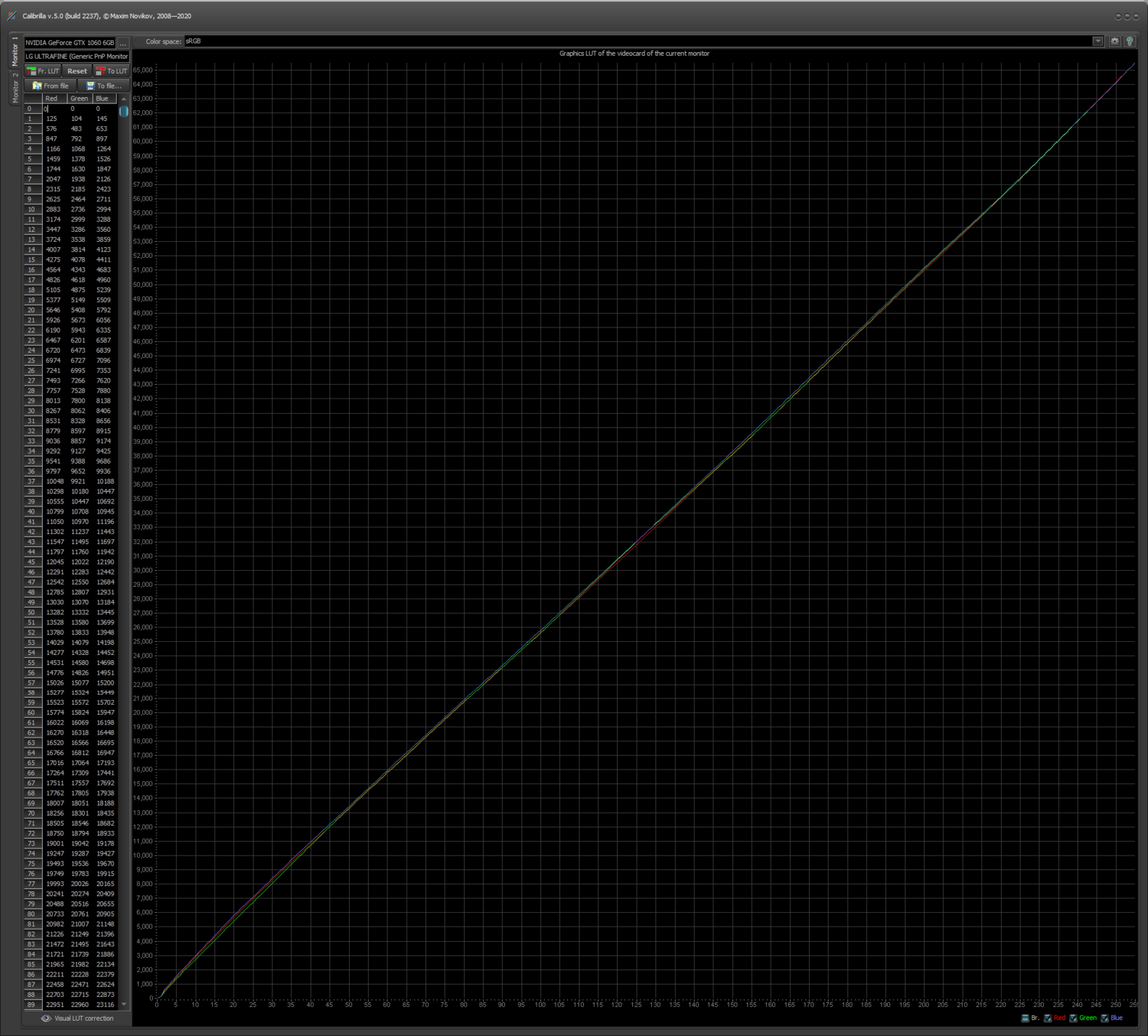Select Red value 4007 in row 14
The image size is (1148, 1036).
pyautogui.click(x=54, y=249)
